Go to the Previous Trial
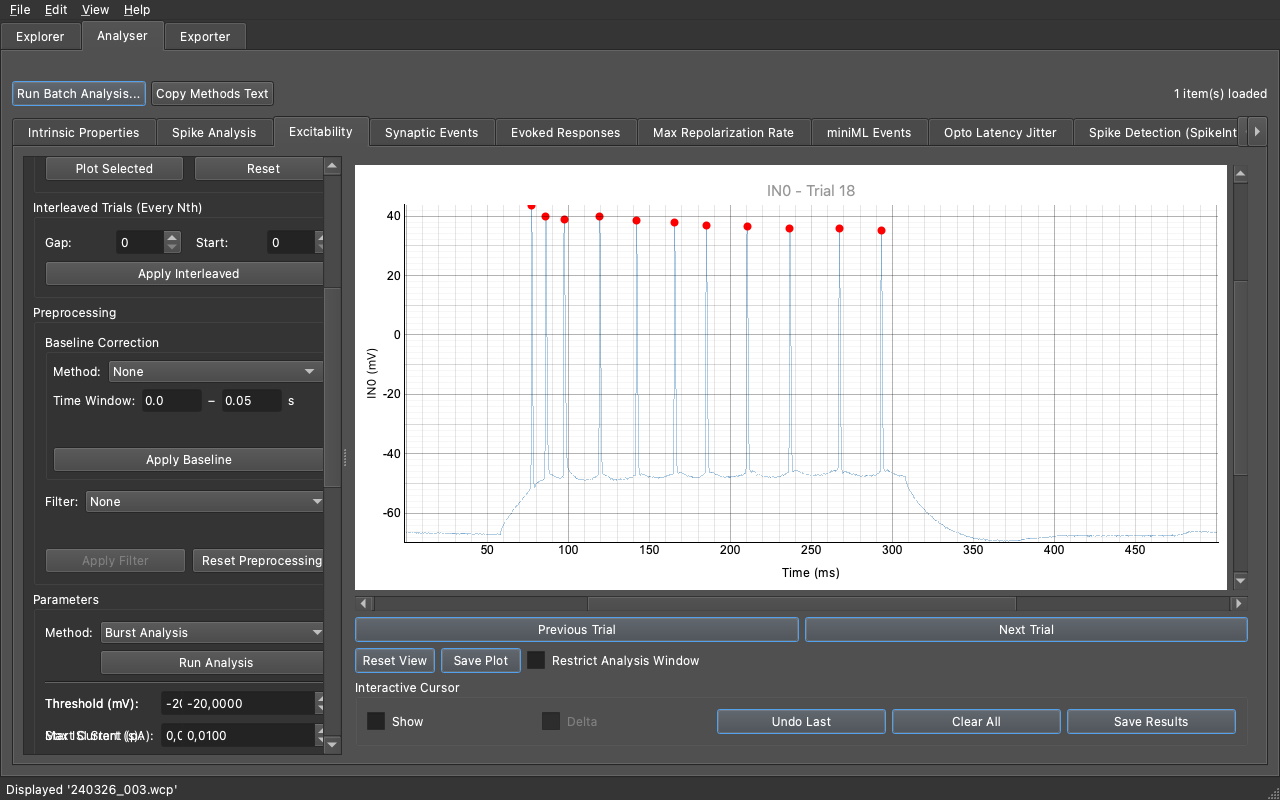 [576, 630]
